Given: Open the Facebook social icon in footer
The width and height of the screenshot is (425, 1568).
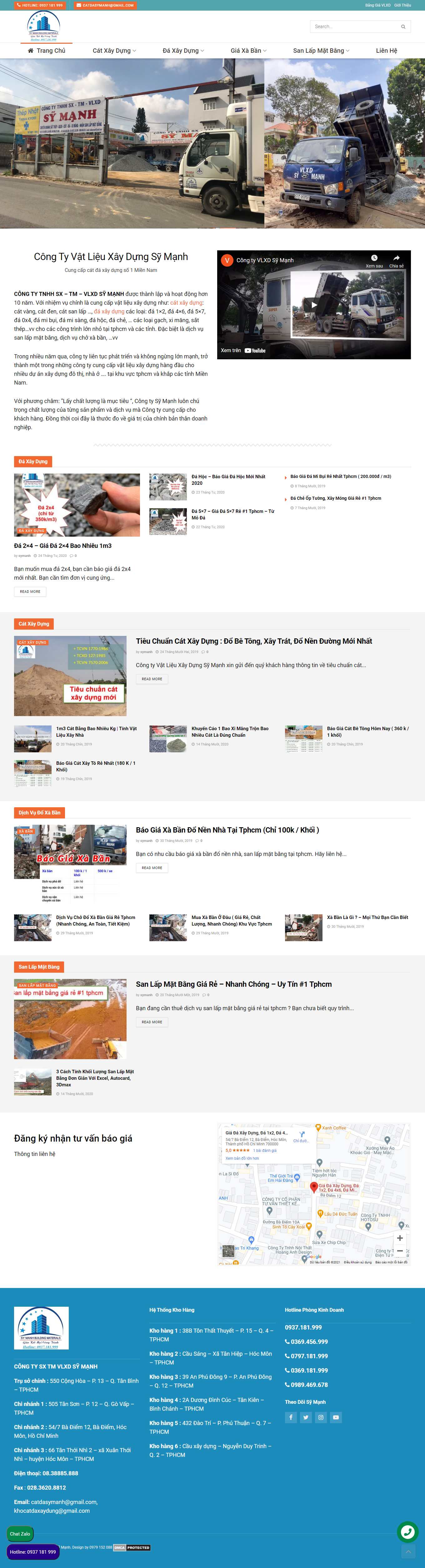Looking at the screenshot, I should pyautogui.click(x=291, y=1418).
